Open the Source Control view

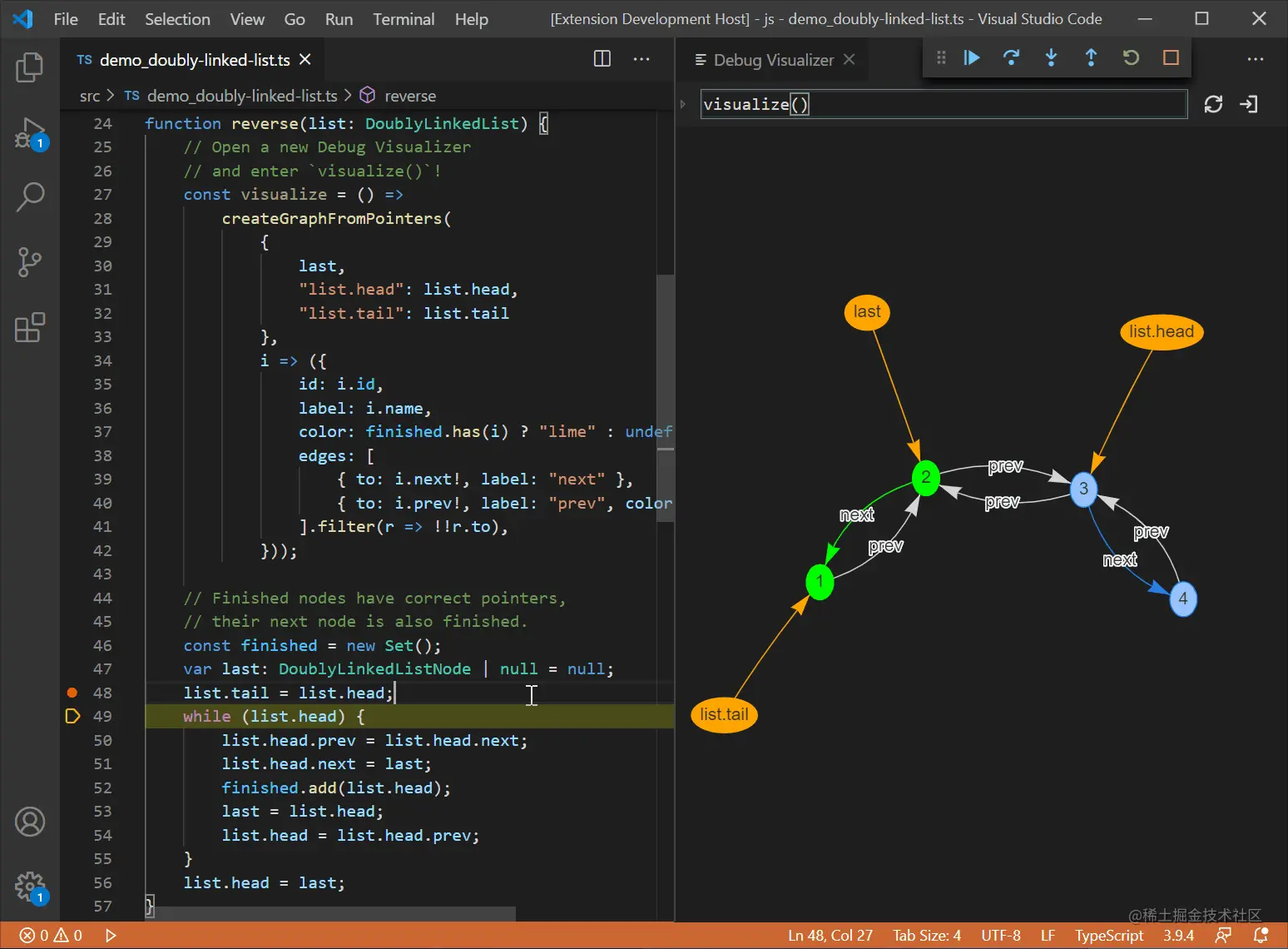(x=30, y=262)
